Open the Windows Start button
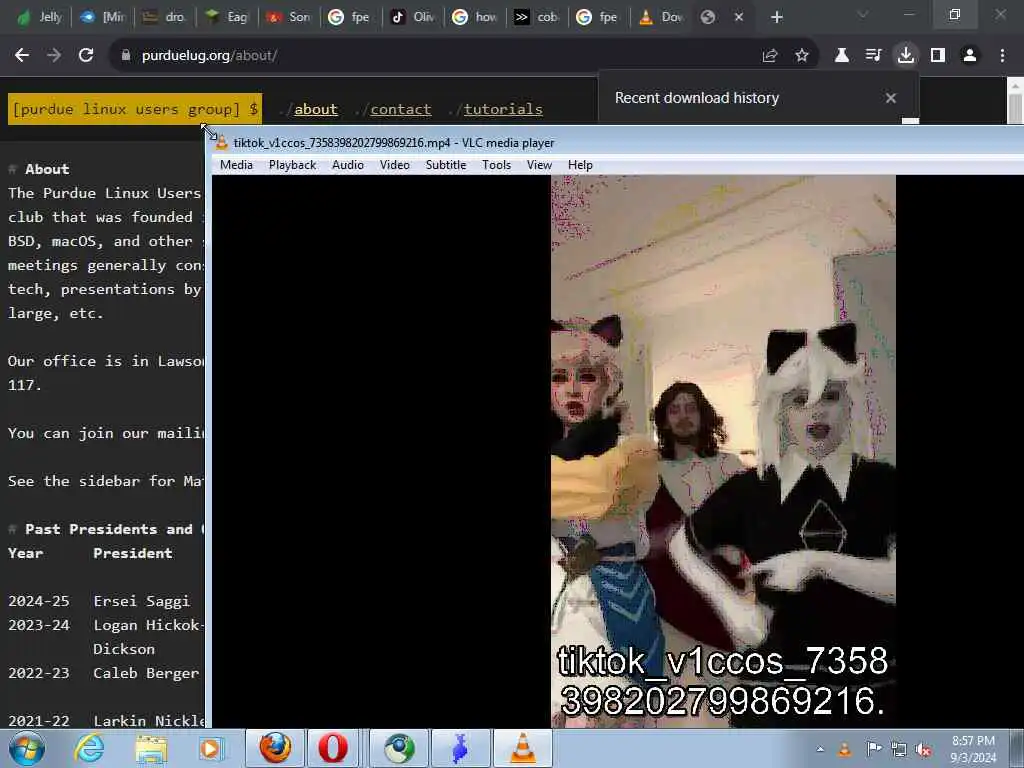Viewport: 1024px width, 768px height. pyautogui.click(x=27, y=748)
